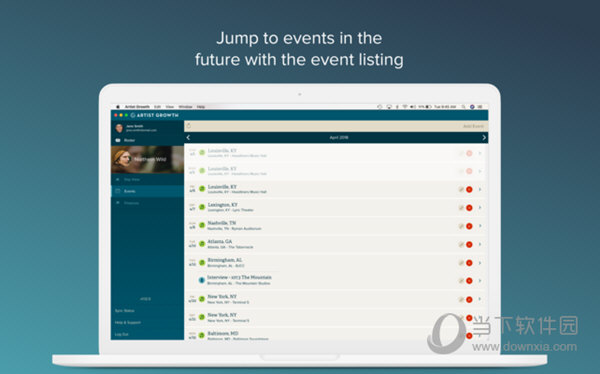Screen dimensions: 600x374
Task: Click the edit pencil for Lexington, KY event
Action: (x=461, y=208)
